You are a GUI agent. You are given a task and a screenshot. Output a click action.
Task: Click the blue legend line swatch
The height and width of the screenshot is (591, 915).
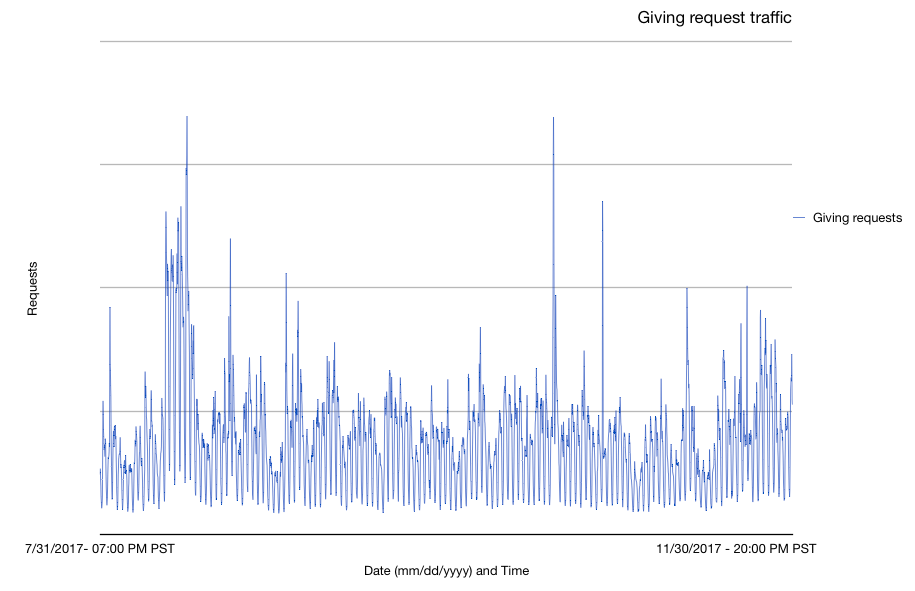(x=799, y=218)
